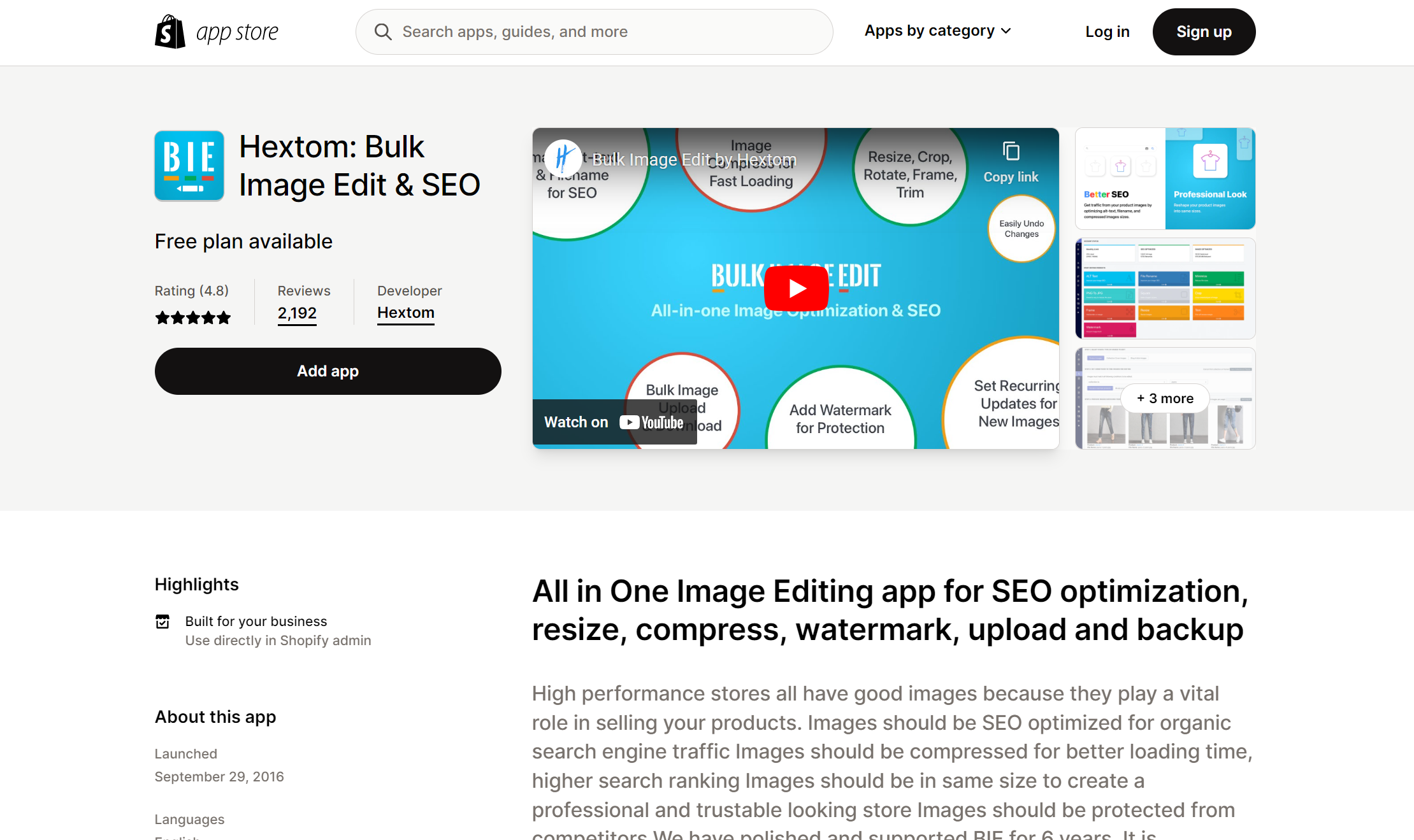Open the Better SEO screenshot thumbnail
The image size is (1414, 840).
(1165, 179)
